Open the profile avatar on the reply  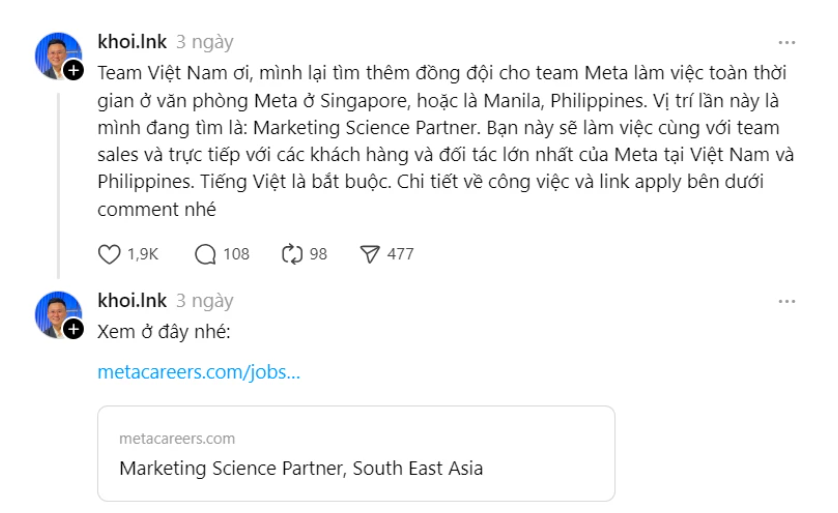pyautogui.click(x=57, y=313)
